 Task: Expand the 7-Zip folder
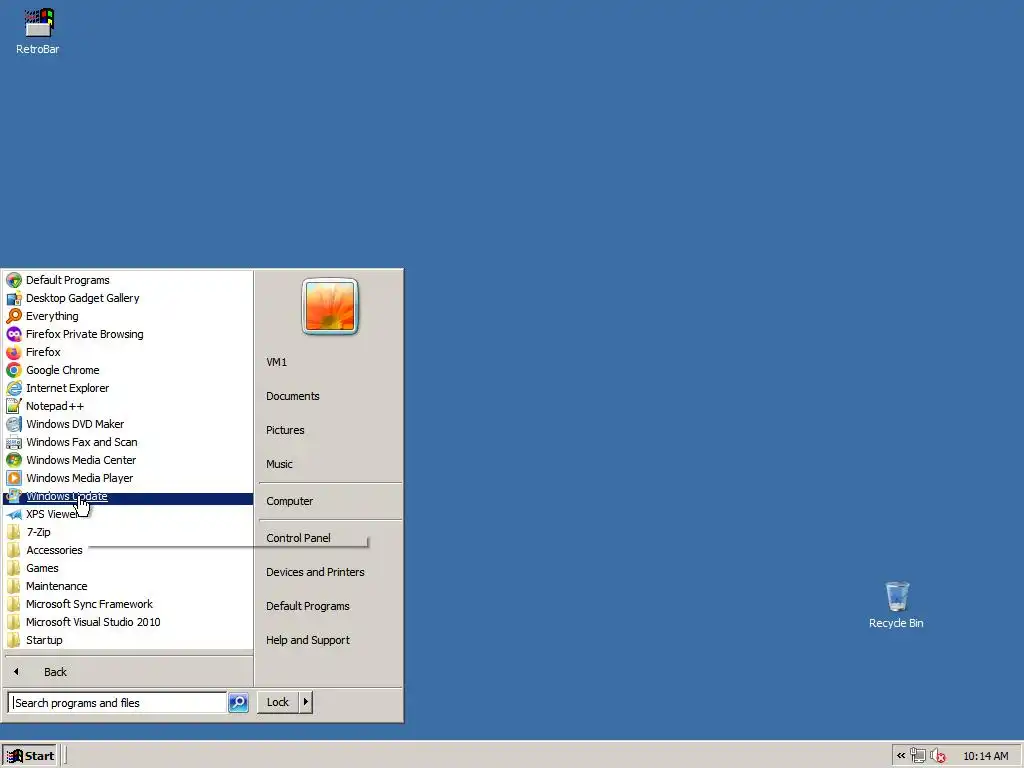point(129,532)
